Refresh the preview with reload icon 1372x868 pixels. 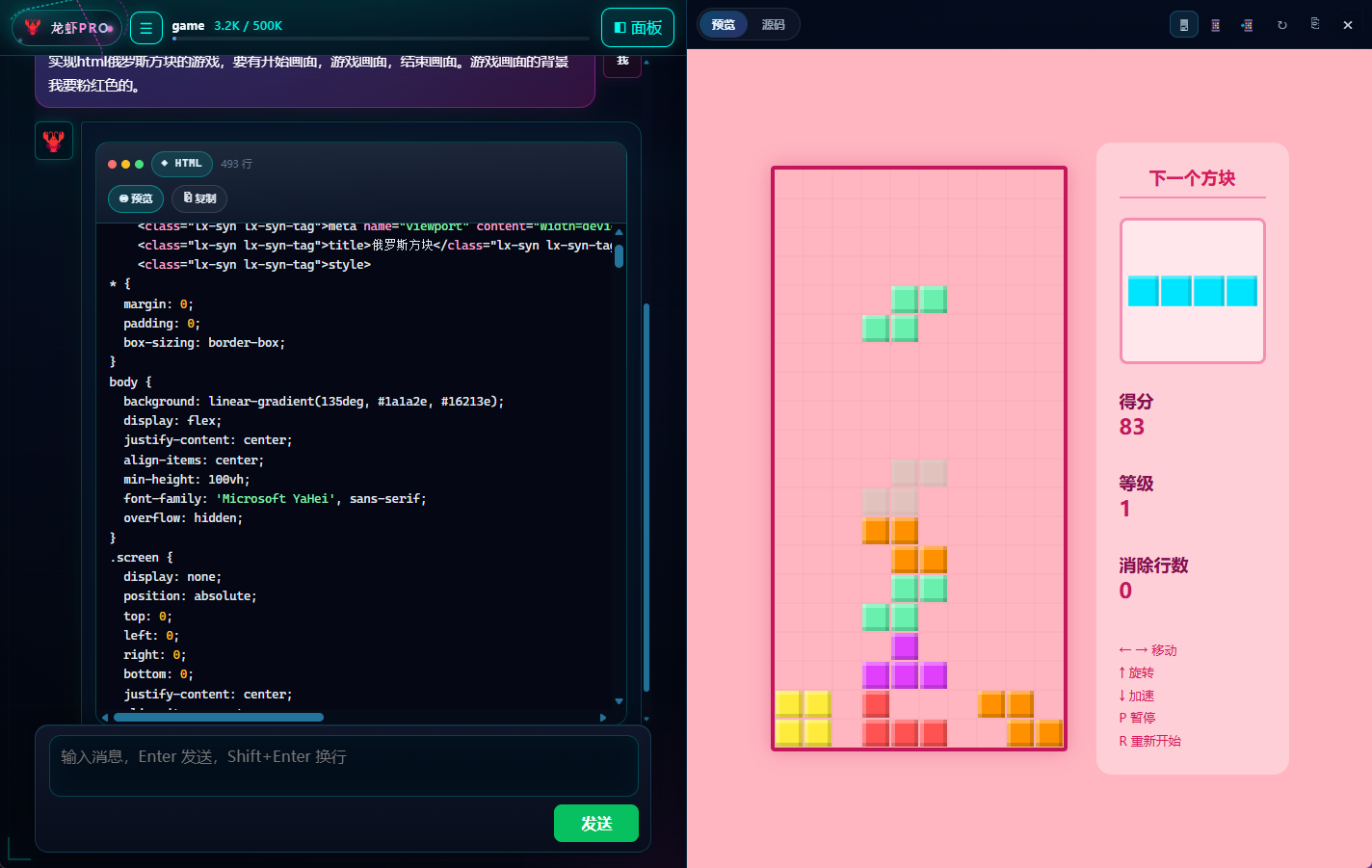[1282, 25]
